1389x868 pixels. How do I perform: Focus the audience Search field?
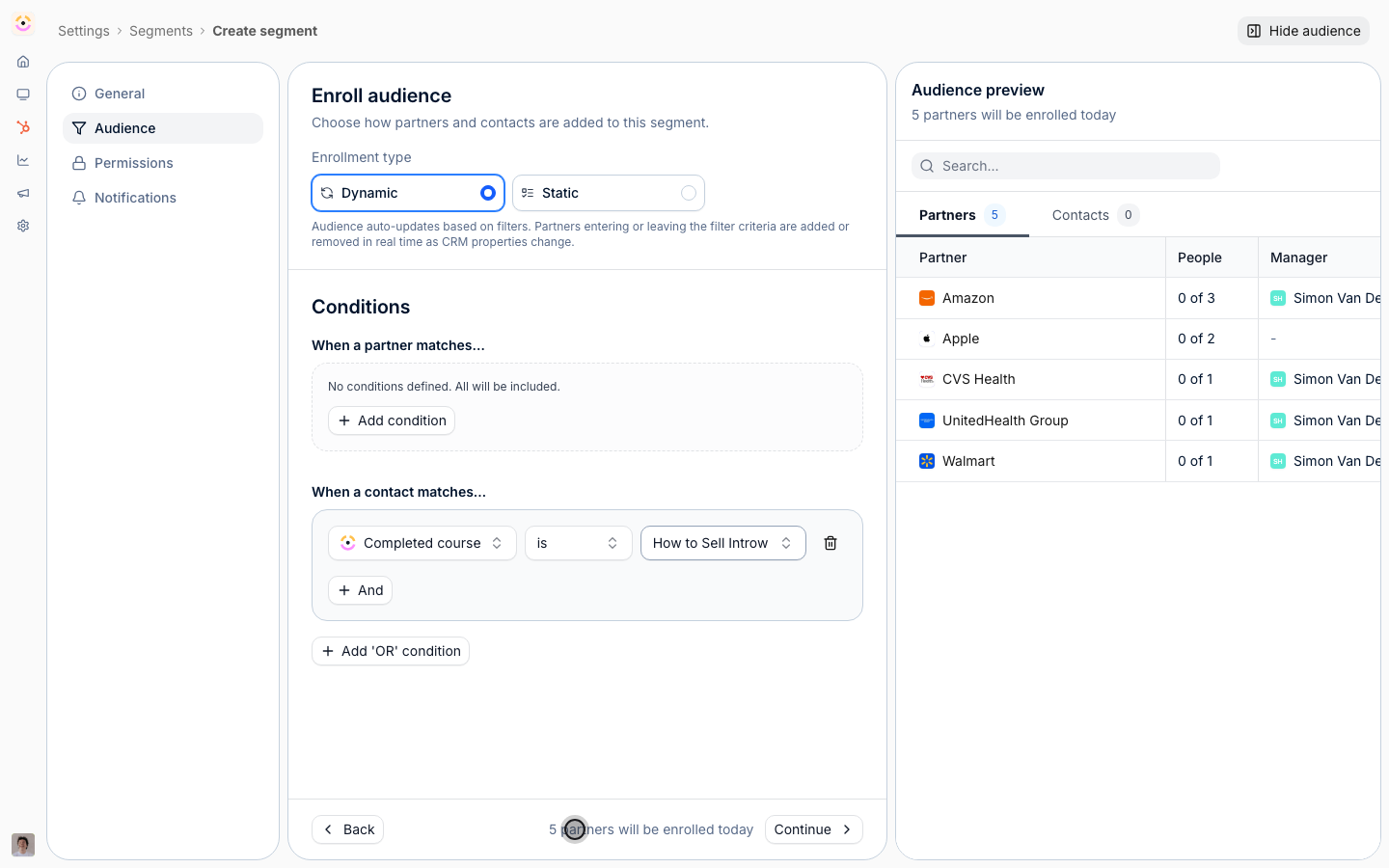[x=1066, y=166]
